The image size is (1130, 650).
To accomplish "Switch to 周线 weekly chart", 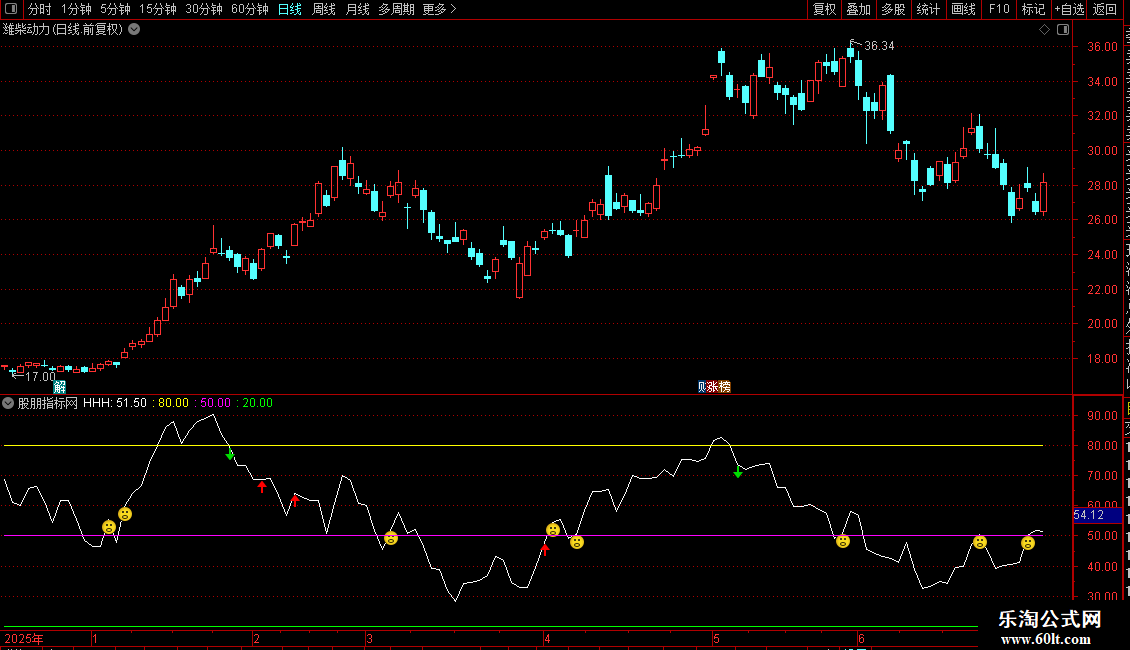I will pyautogui.click(x=324, y=9).
